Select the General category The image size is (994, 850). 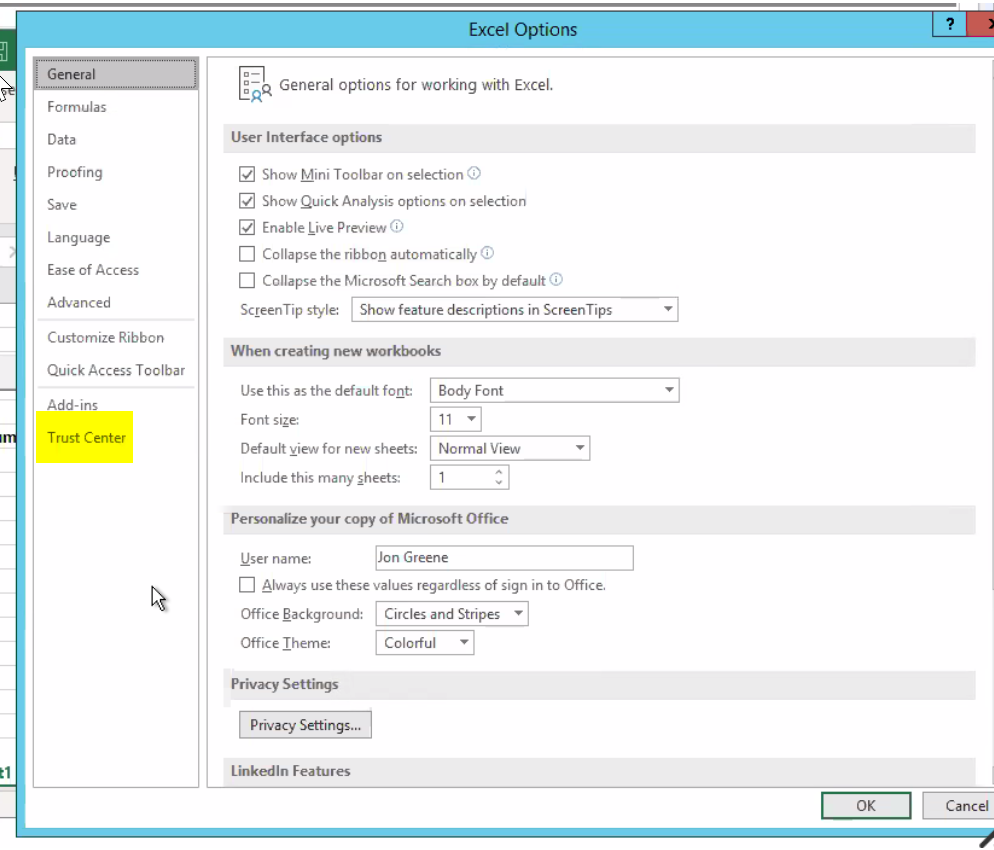pos(116,74)
